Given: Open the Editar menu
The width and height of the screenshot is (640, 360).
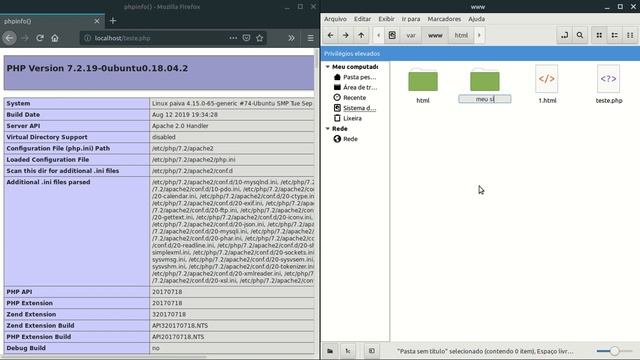Looking at the screenshot, I should (362, 19).
